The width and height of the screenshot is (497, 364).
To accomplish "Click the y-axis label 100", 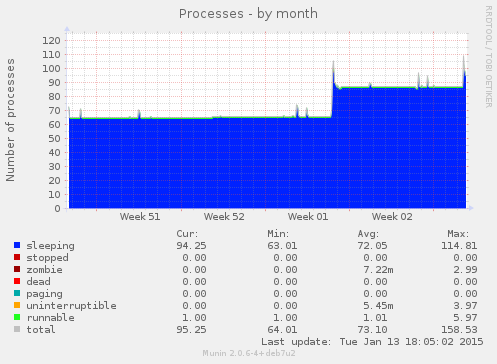I will (x=51, y=69).
